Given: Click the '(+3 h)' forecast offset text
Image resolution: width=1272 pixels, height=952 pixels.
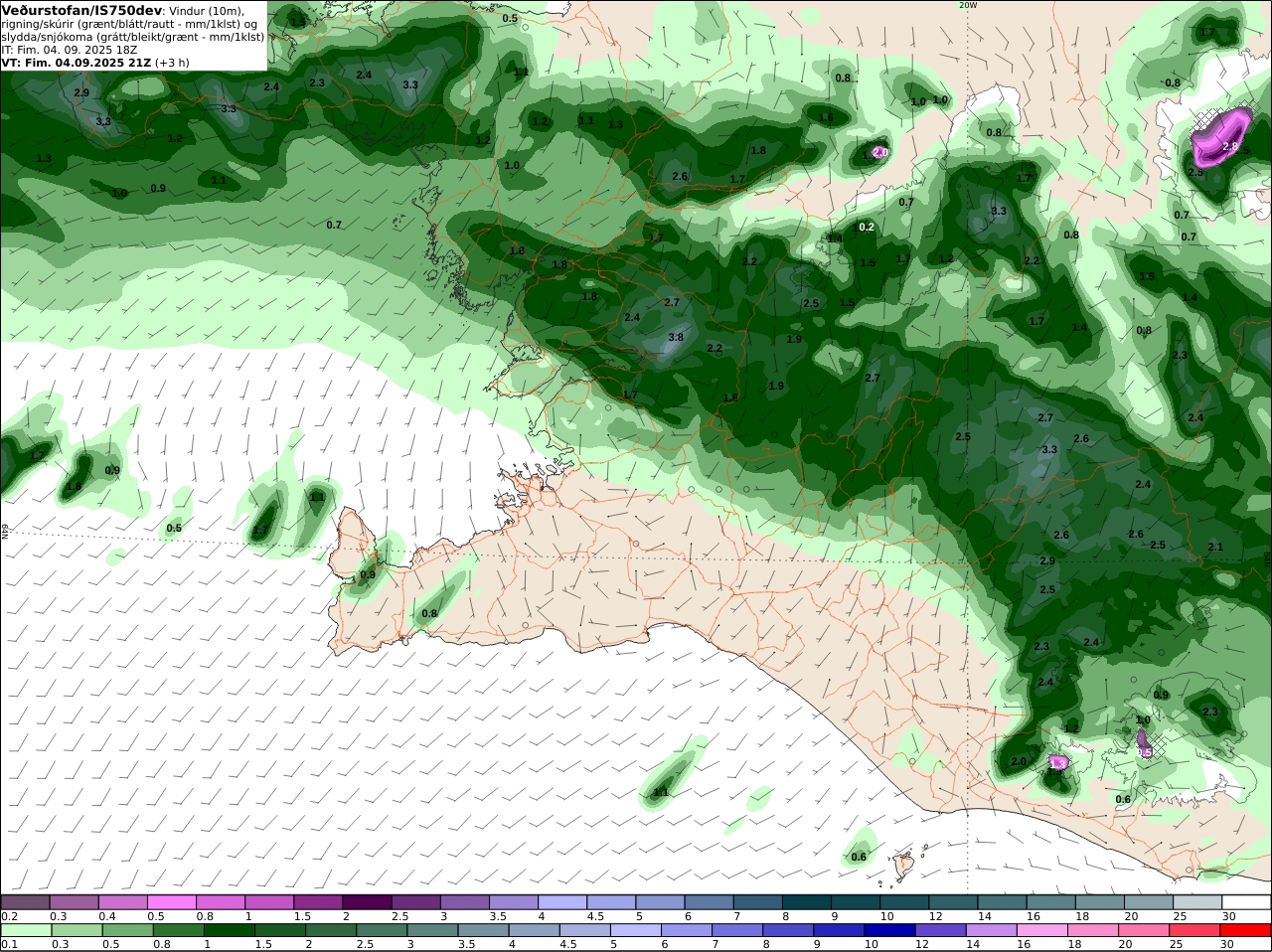Looking at the screenshot, I should (172, 63).
